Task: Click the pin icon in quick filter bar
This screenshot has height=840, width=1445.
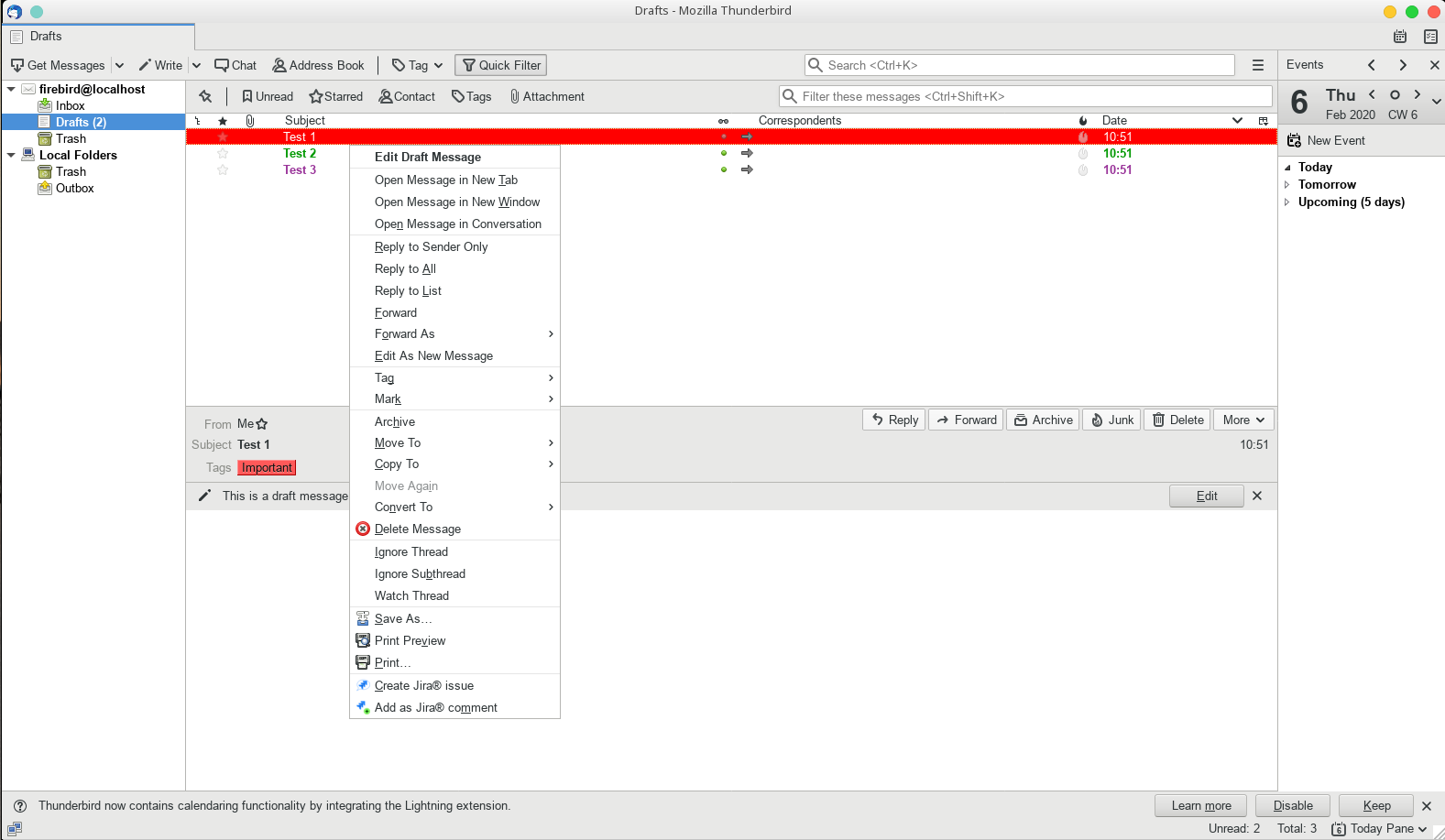Action: [x=205, y=96]
